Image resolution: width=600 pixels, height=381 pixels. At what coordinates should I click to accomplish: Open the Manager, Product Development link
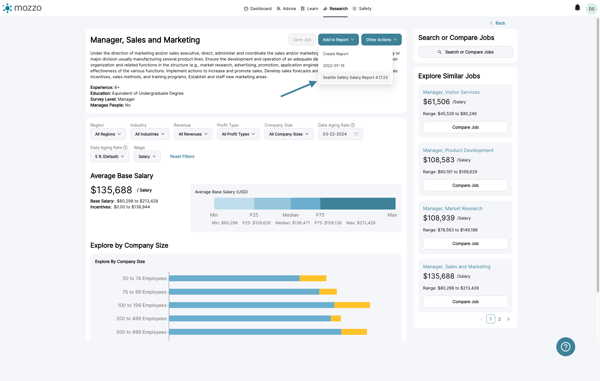[x=458, y=150]
